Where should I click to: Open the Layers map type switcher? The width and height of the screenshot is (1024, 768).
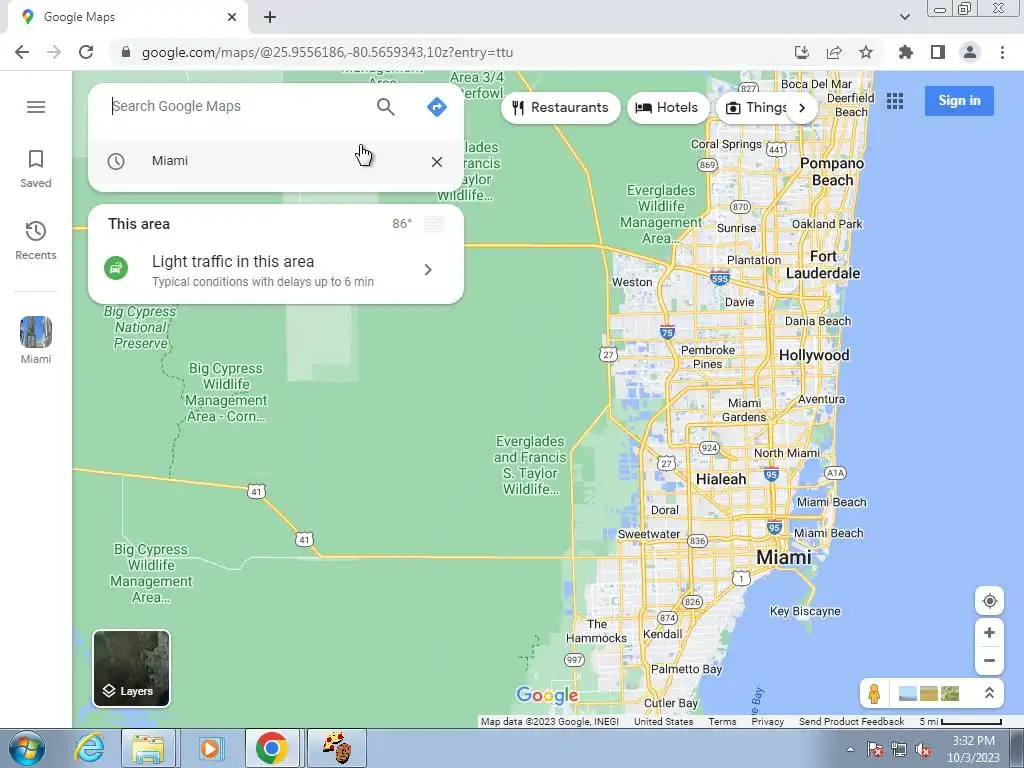(131, 668)
